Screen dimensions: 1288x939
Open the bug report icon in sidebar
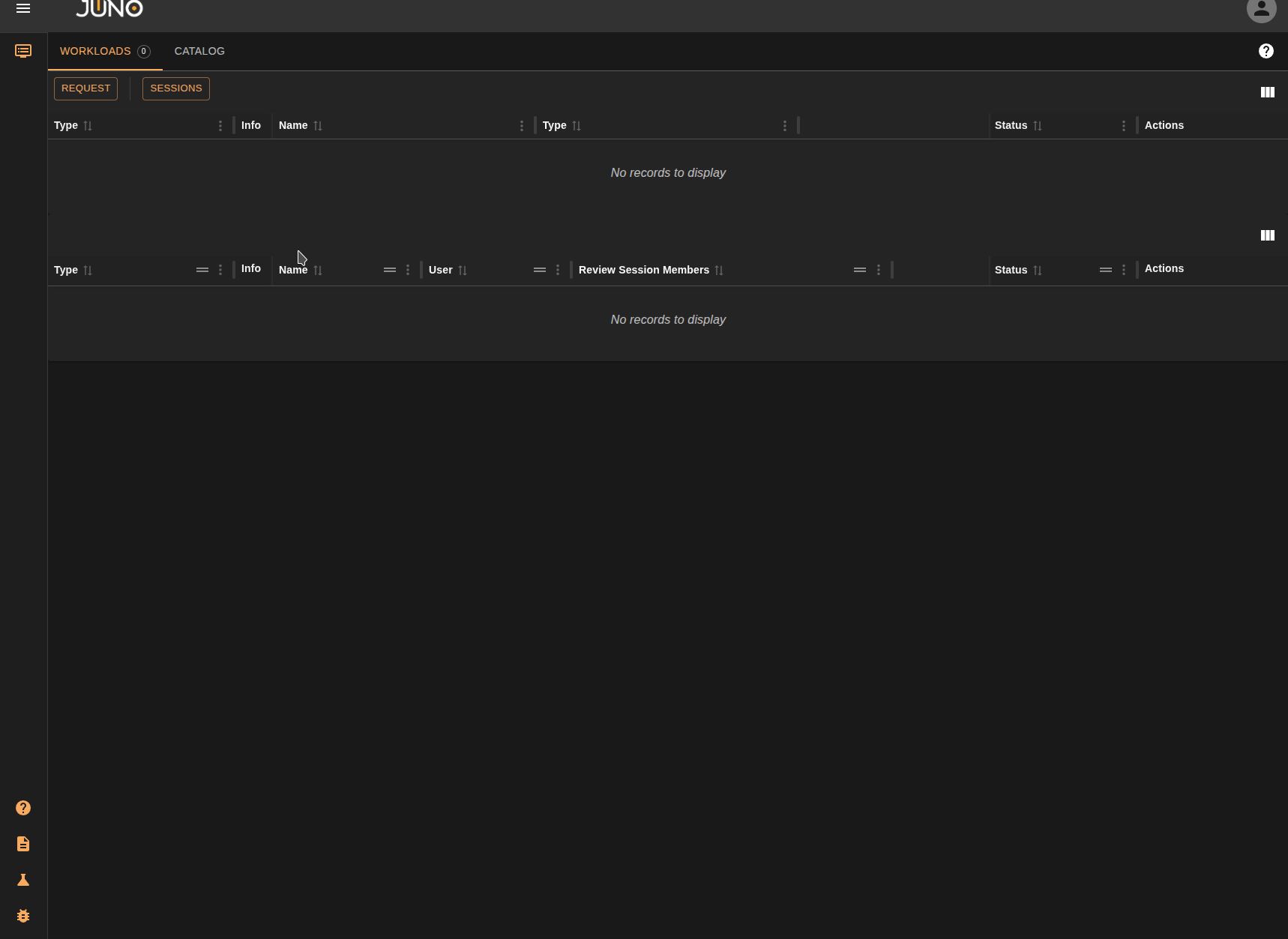click(23, 916)
